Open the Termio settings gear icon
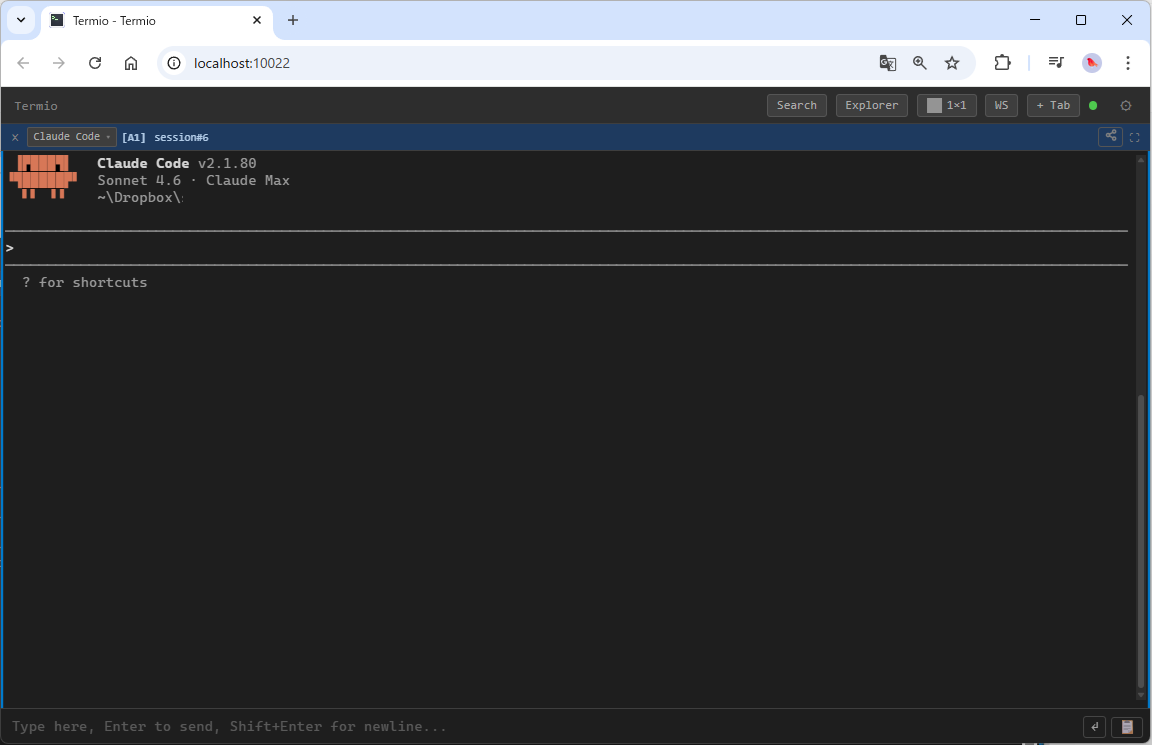 coord(1126,105)
